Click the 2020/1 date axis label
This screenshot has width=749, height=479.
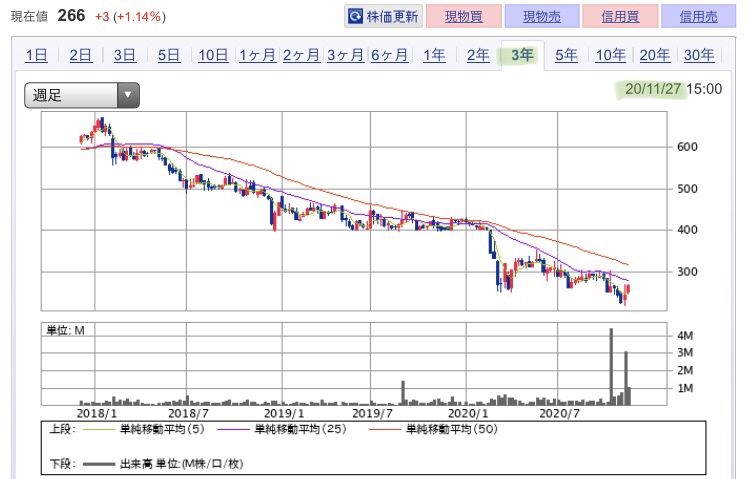(468, 413)
